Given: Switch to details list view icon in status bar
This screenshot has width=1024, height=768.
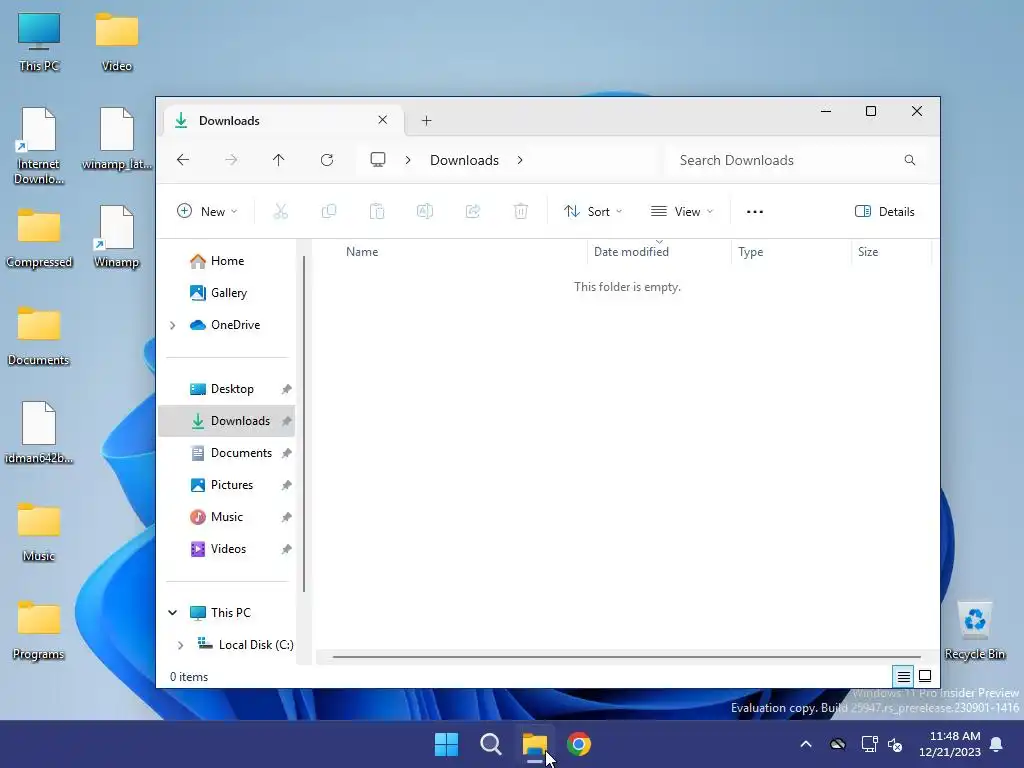Looking at the screenshot, I should pos(903,677).
